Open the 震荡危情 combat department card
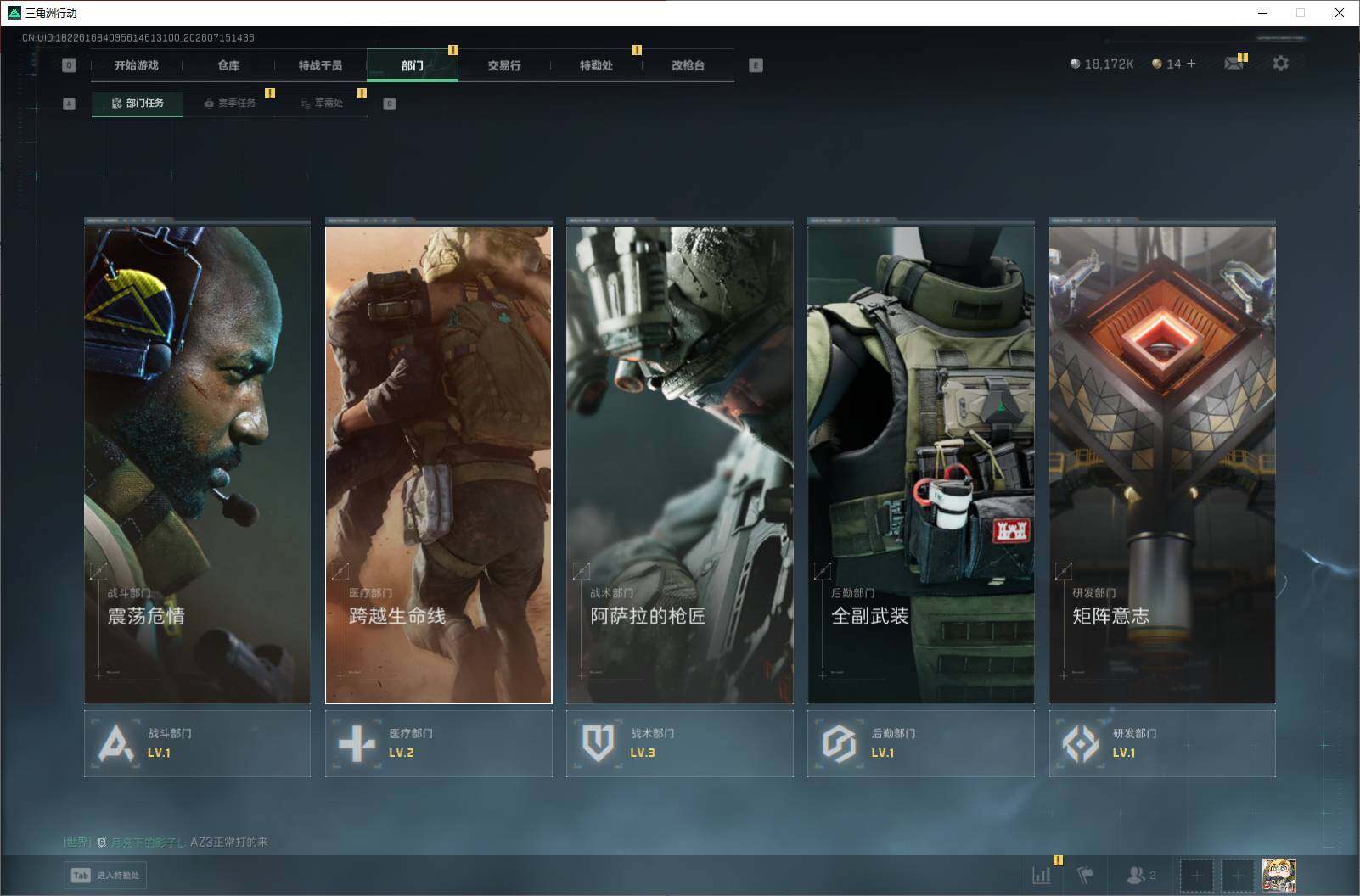1360x896 pixels. click(197, 464)
